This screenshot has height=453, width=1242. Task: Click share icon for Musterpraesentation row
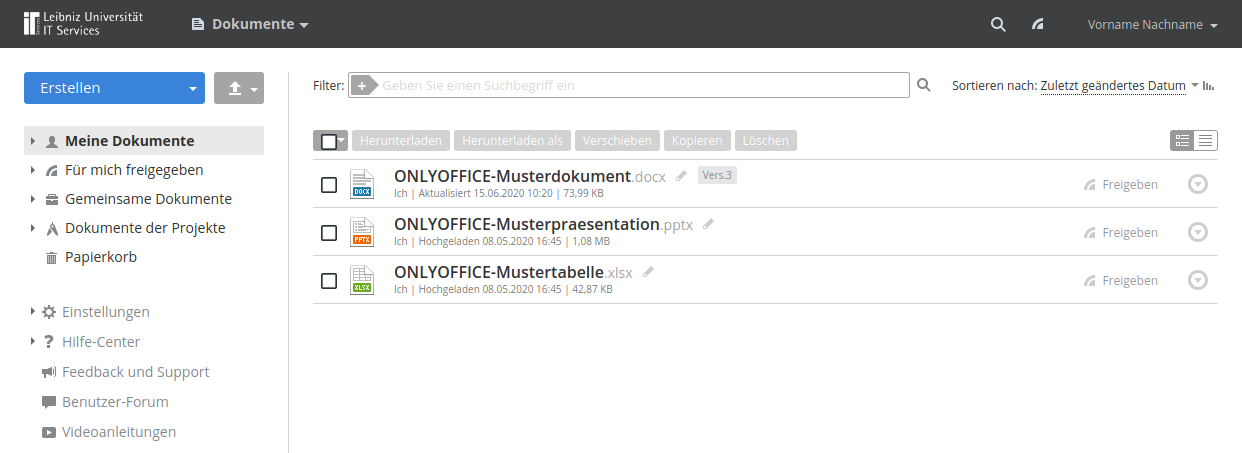[x=1089, y=233]
